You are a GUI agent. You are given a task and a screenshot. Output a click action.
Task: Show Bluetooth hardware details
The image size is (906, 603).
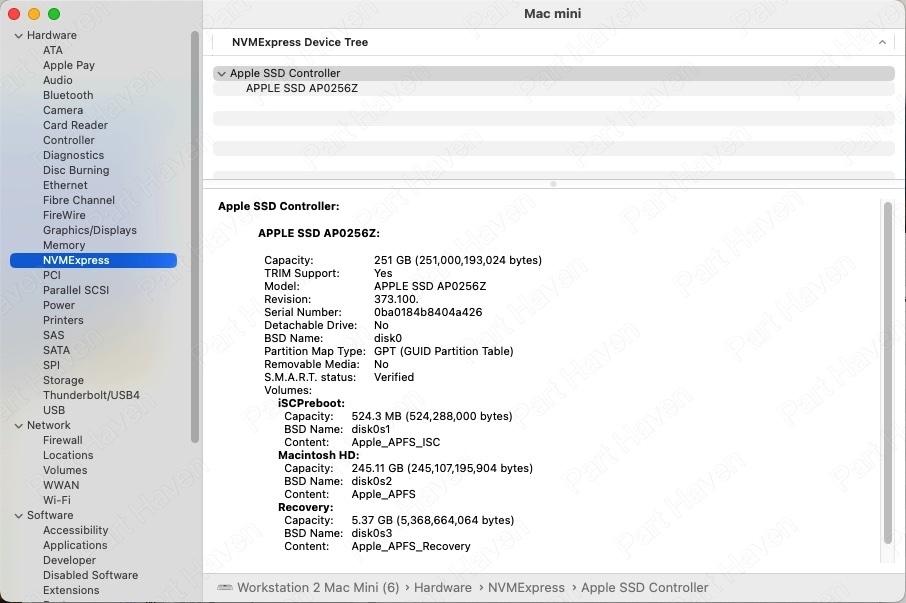tap(68, 95)
